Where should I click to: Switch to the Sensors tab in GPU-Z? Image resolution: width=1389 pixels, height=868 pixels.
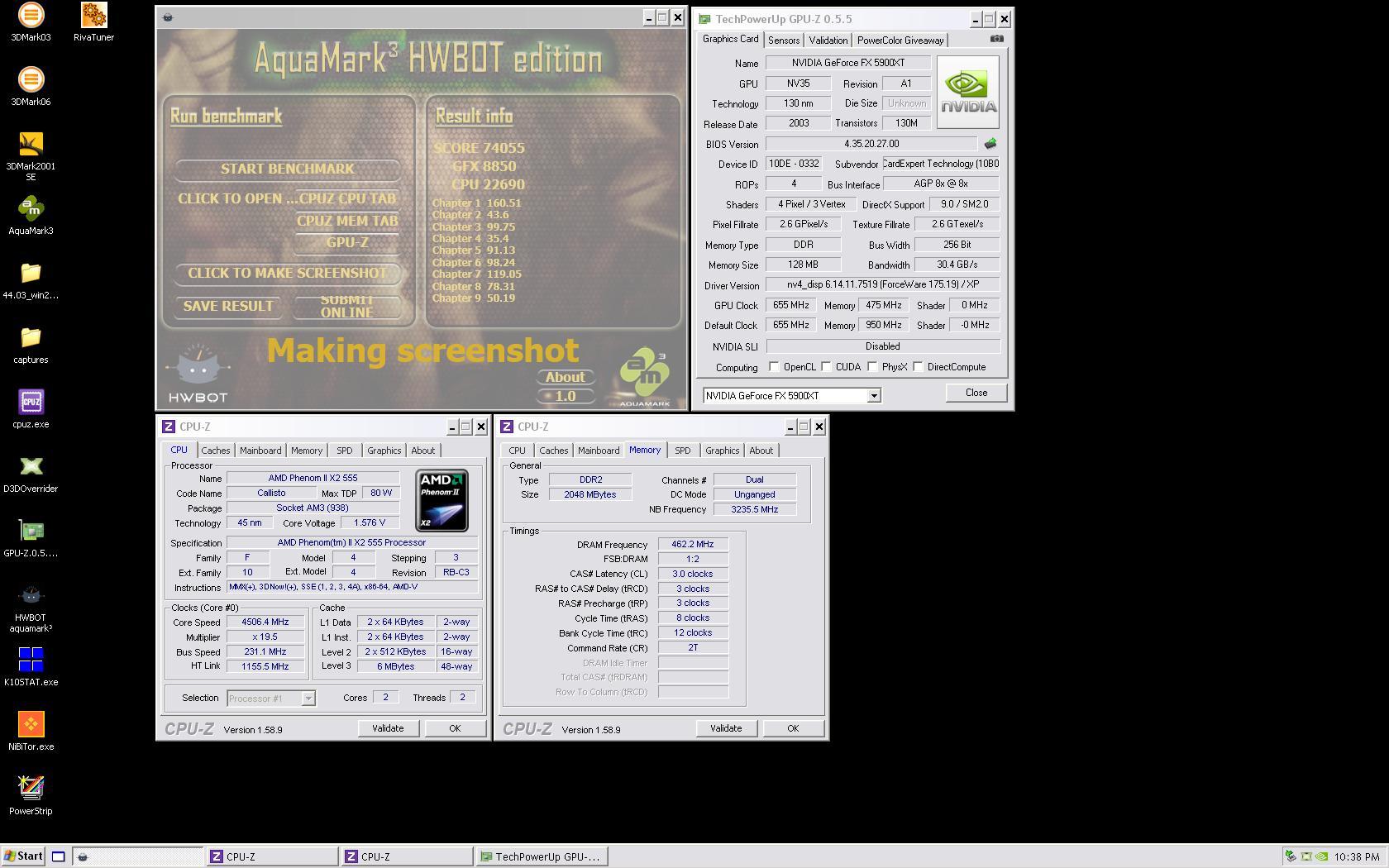pos(783,41)
